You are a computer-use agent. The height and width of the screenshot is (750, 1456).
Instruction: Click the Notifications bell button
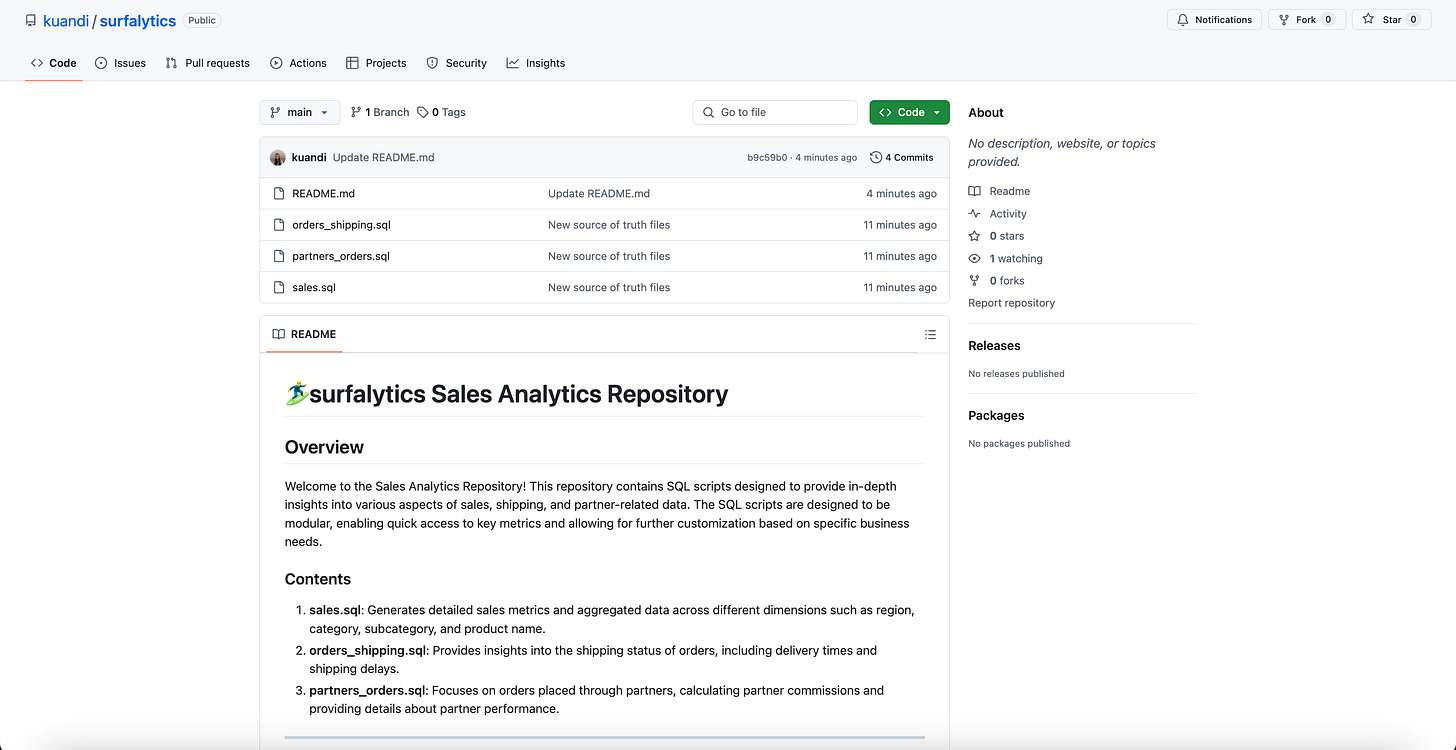[1214, 20]
